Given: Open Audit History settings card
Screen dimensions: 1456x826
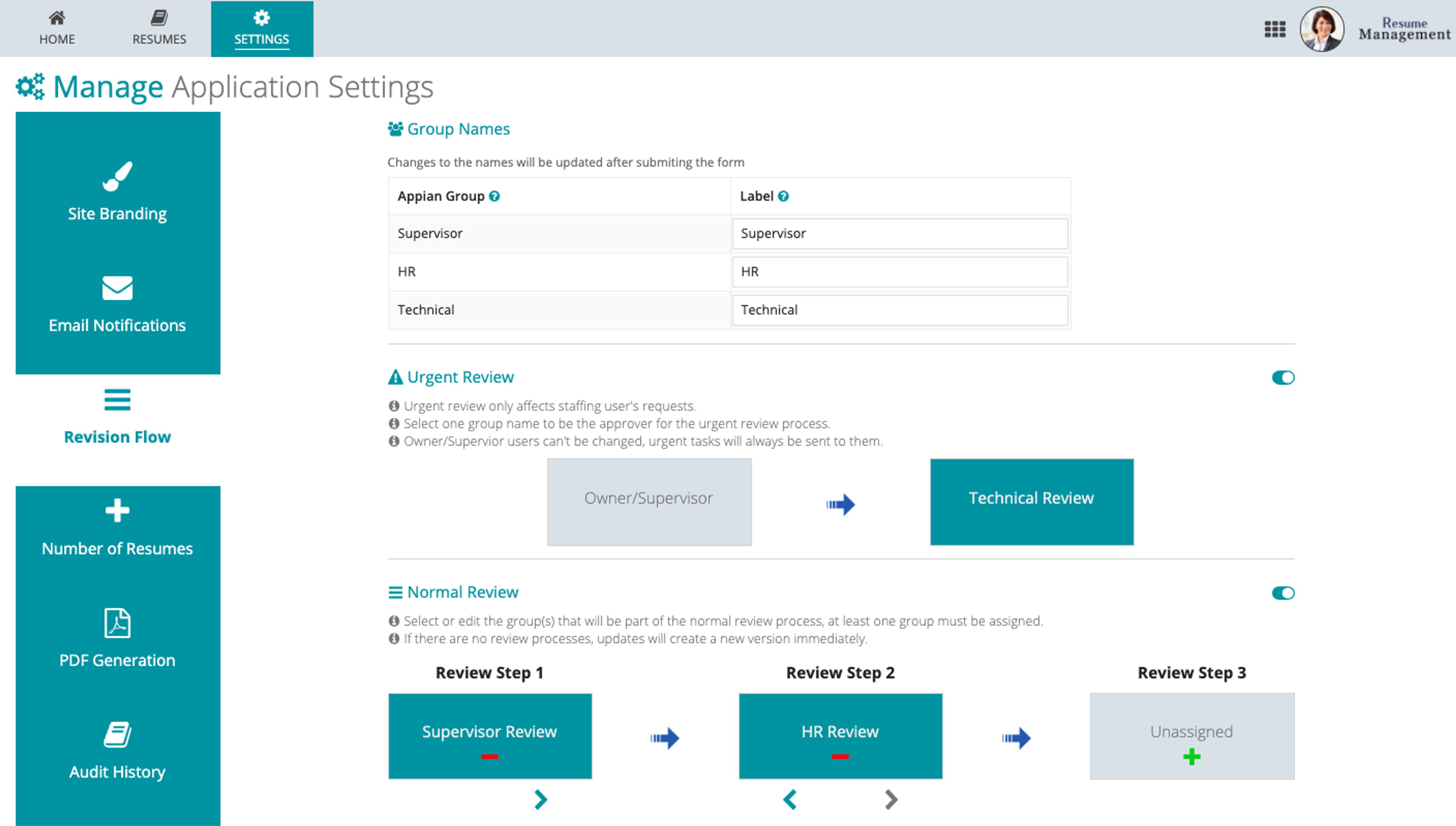Looking at the screenshot, I should pyautogui.click(x=118, y=750).
